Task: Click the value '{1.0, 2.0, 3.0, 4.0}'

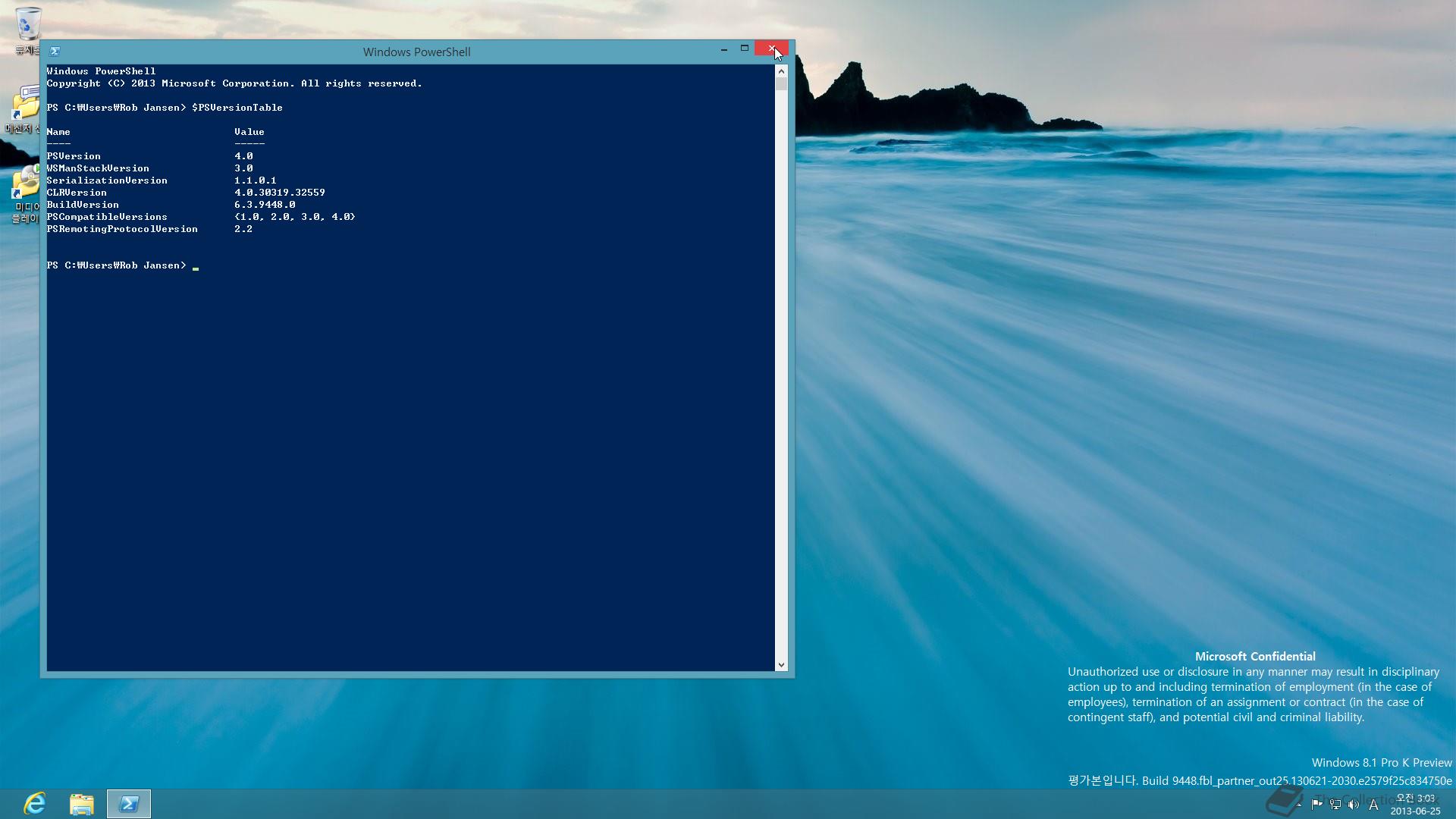Action: pos(295,217)
